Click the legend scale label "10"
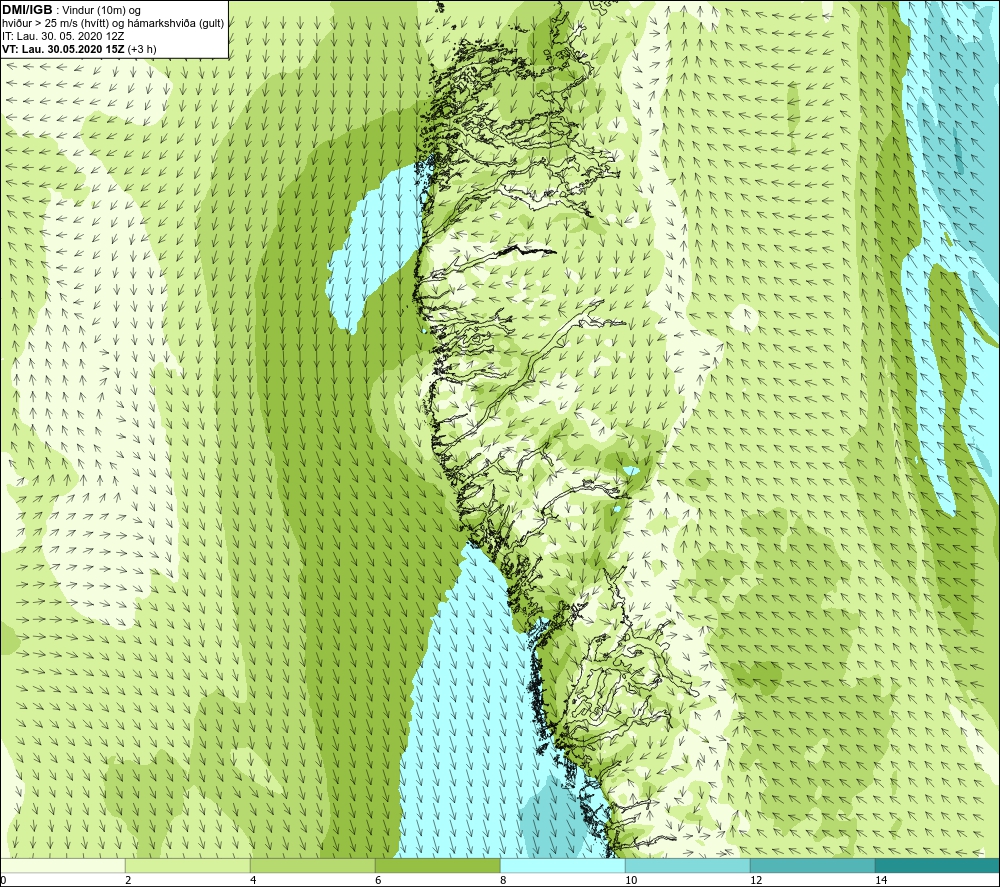The height and width of the screenshot is (887, 1000). coord(631,880)
